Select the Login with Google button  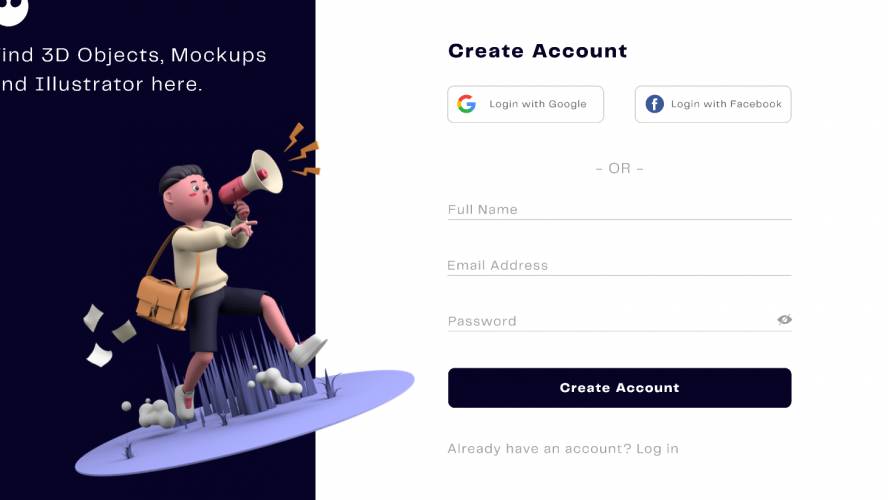point(525,104)
